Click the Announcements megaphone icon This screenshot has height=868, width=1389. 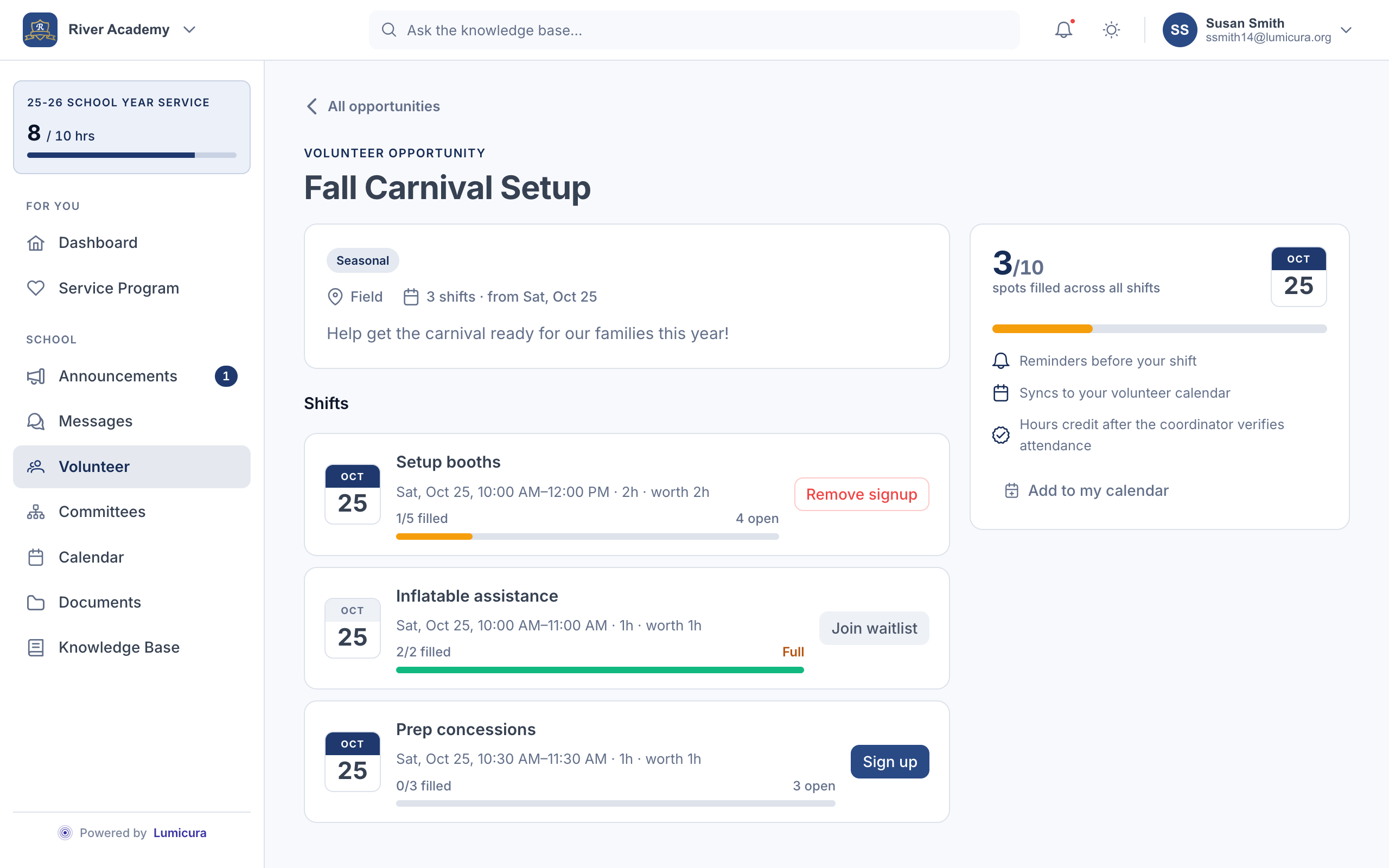click(36, 376)
